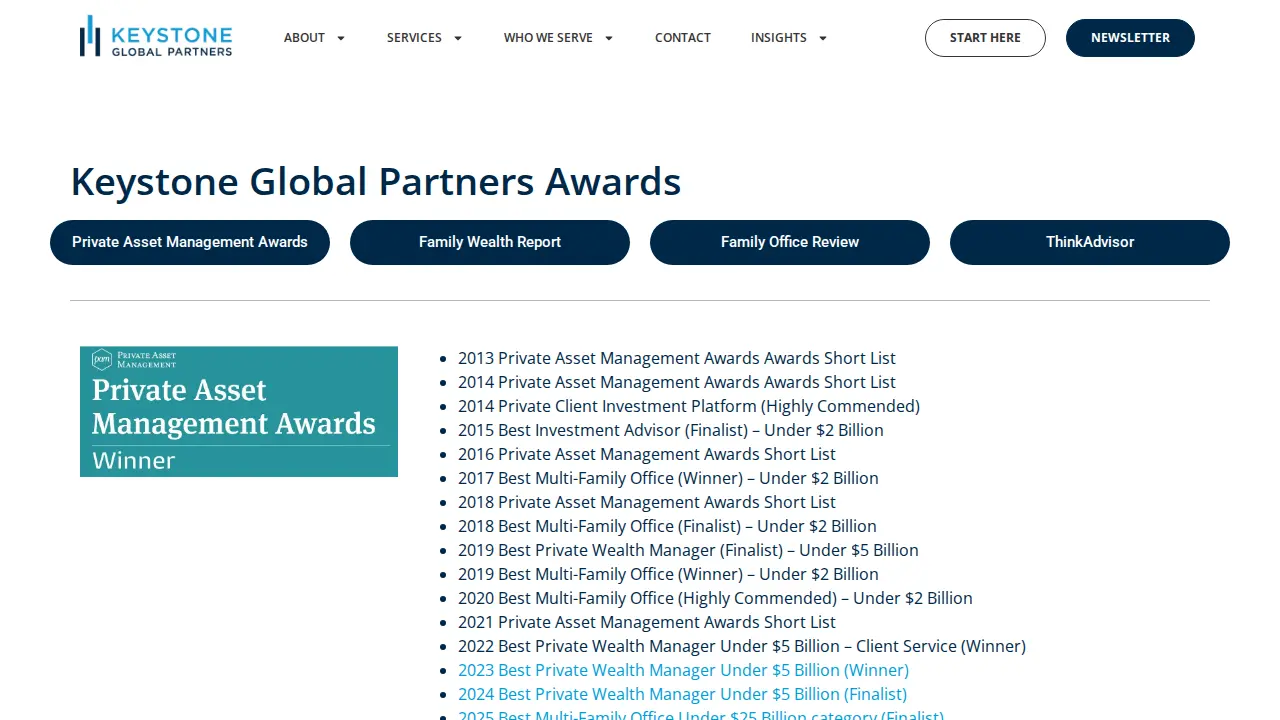Viewport: 1280px width, 720px height.
Task: Click the 2022 Best Private Wealth Manager entry
Action: [x=742, y=646]
